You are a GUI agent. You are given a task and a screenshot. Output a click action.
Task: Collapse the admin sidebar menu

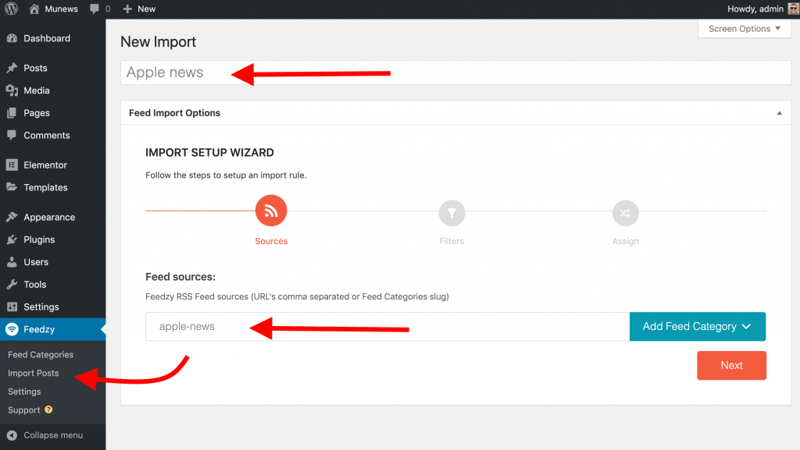point(45,435)
